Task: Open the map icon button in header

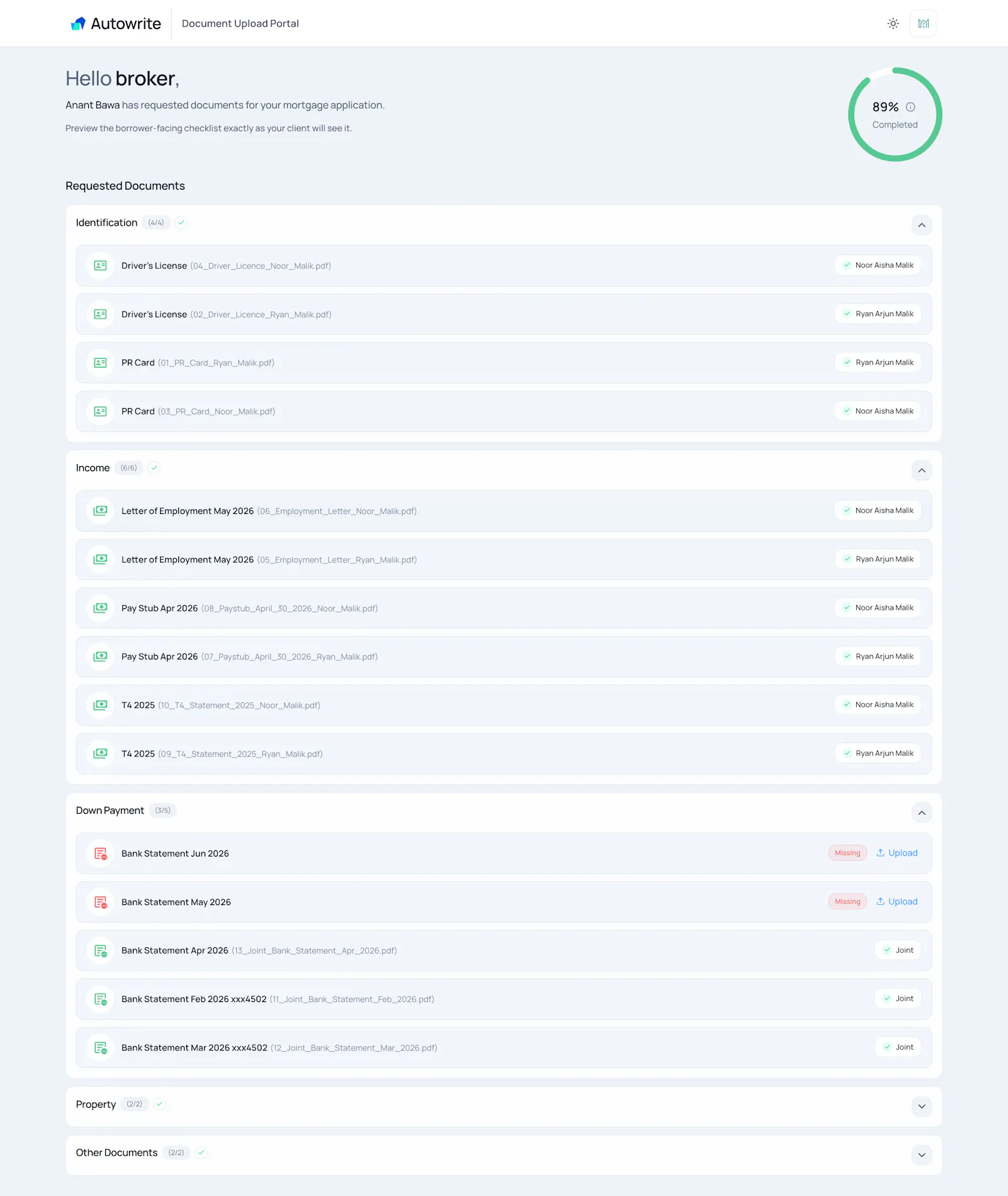Action: 923,23
